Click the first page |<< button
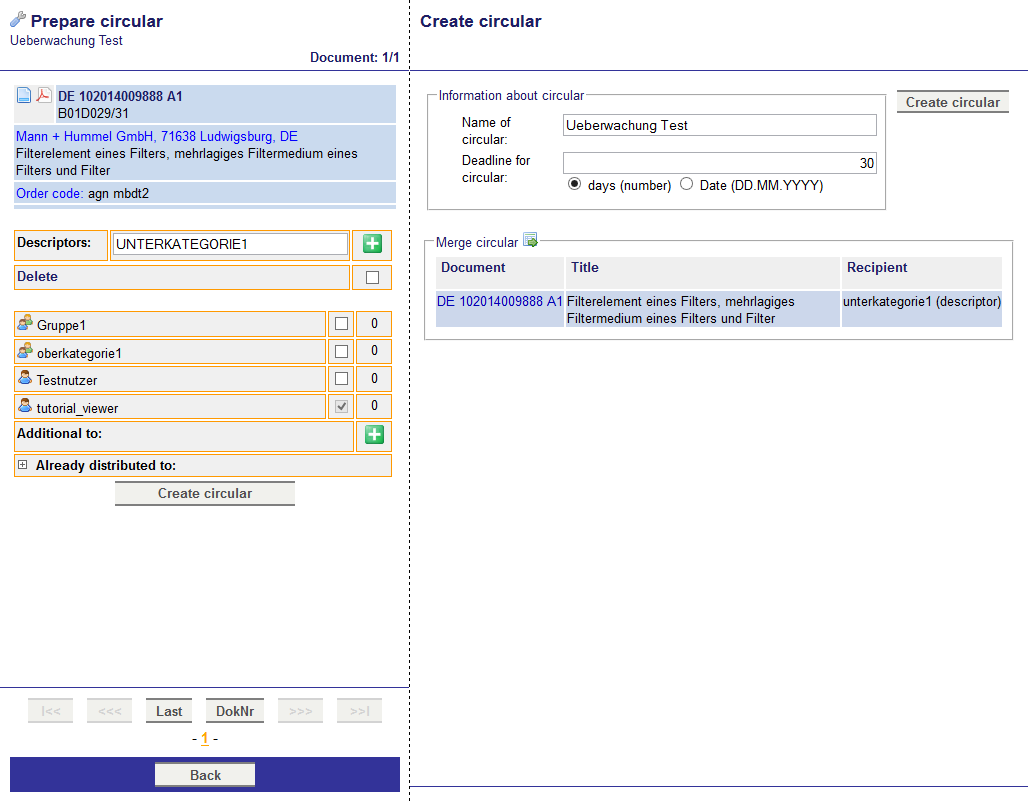Viewport: 1028px width, 802px height. [50, 711]
